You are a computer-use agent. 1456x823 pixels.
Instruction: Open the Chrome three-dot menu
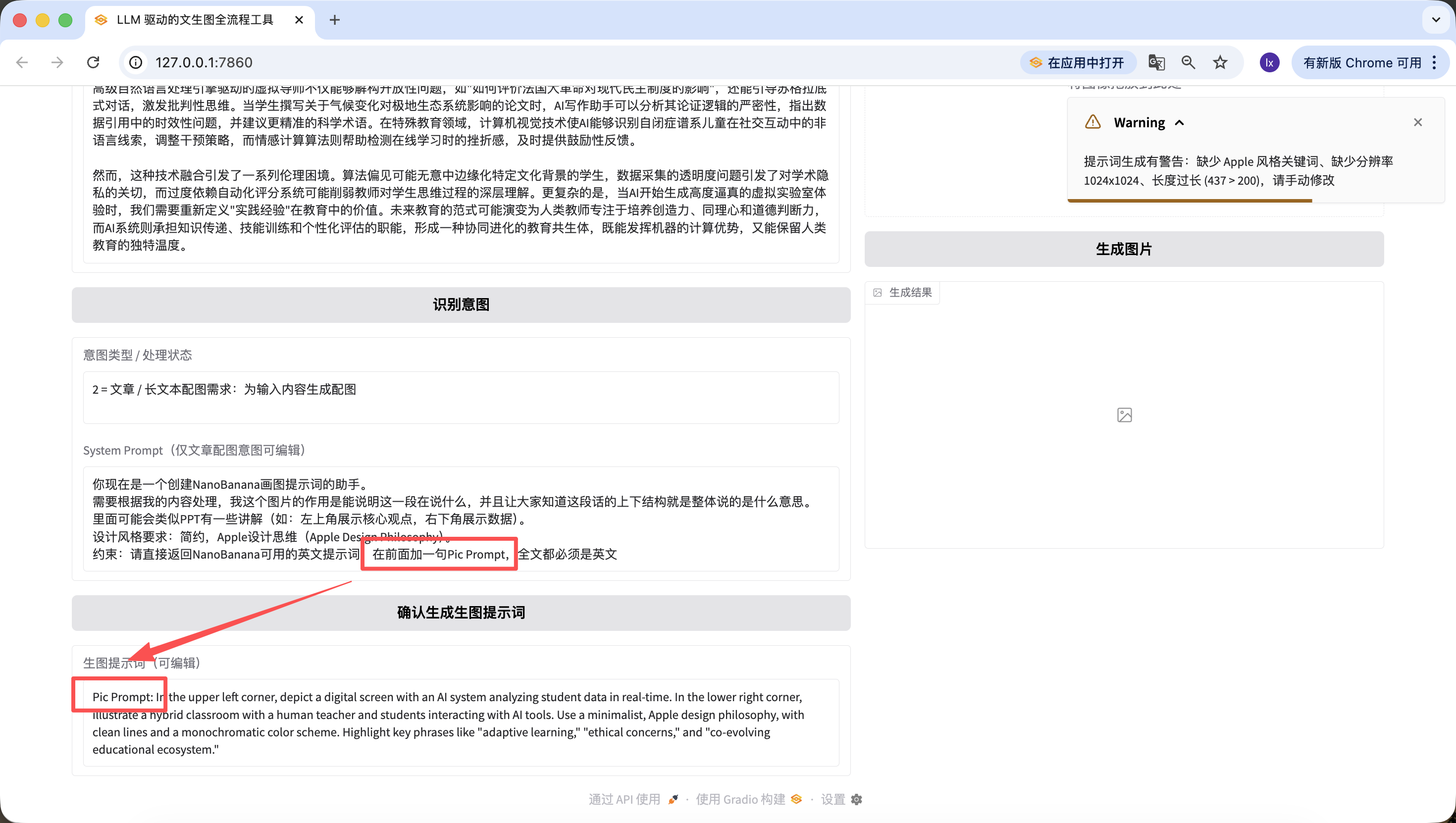tap(1435, 62)
